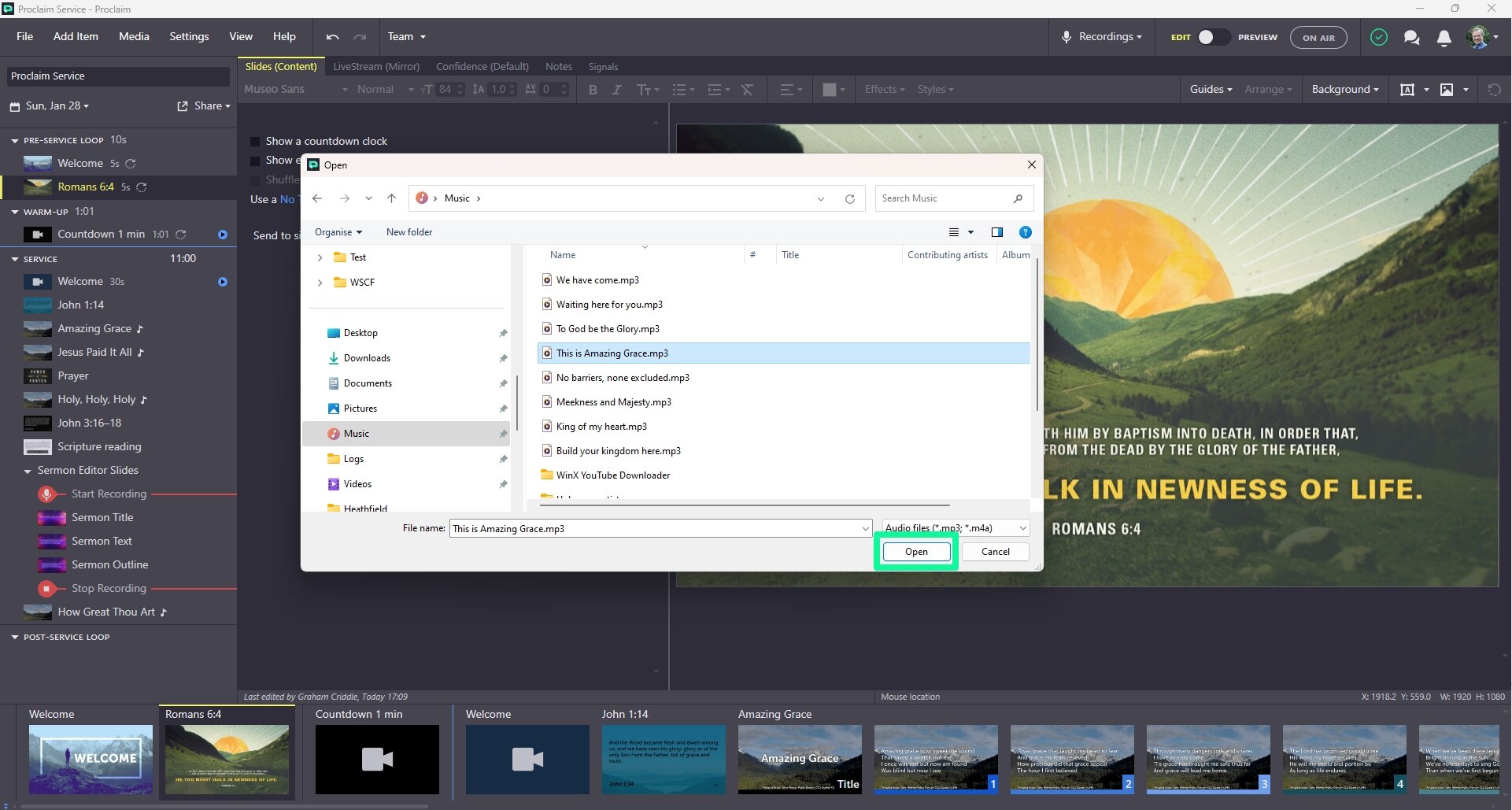Viewport: 1512px width, 810px height.
Task: Select the This is Amazing Grace.mp3 file
Action: tap(613, 353)
